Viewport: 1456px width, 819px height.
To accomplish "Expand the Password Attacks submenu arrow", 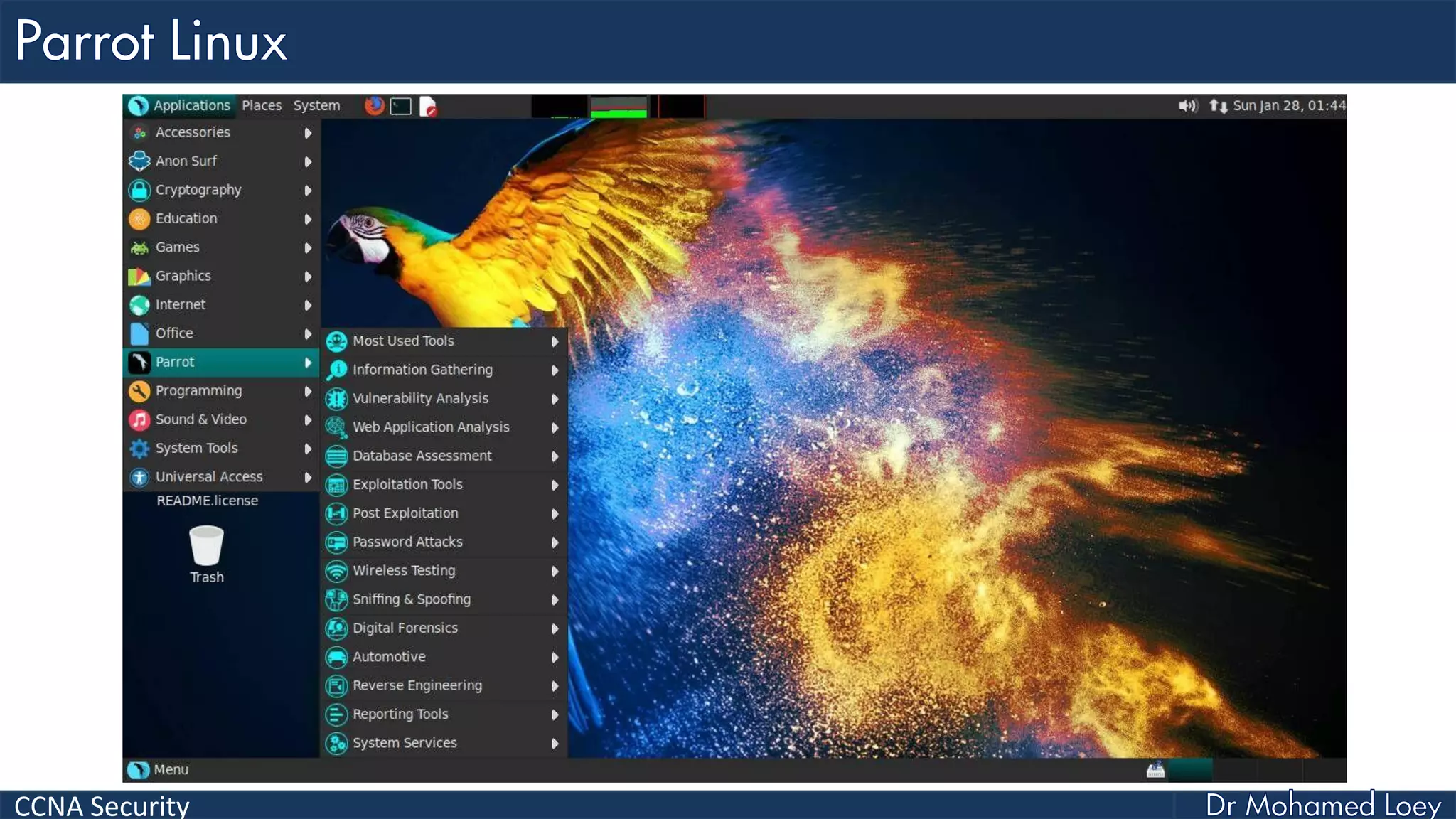I will 555,542.
